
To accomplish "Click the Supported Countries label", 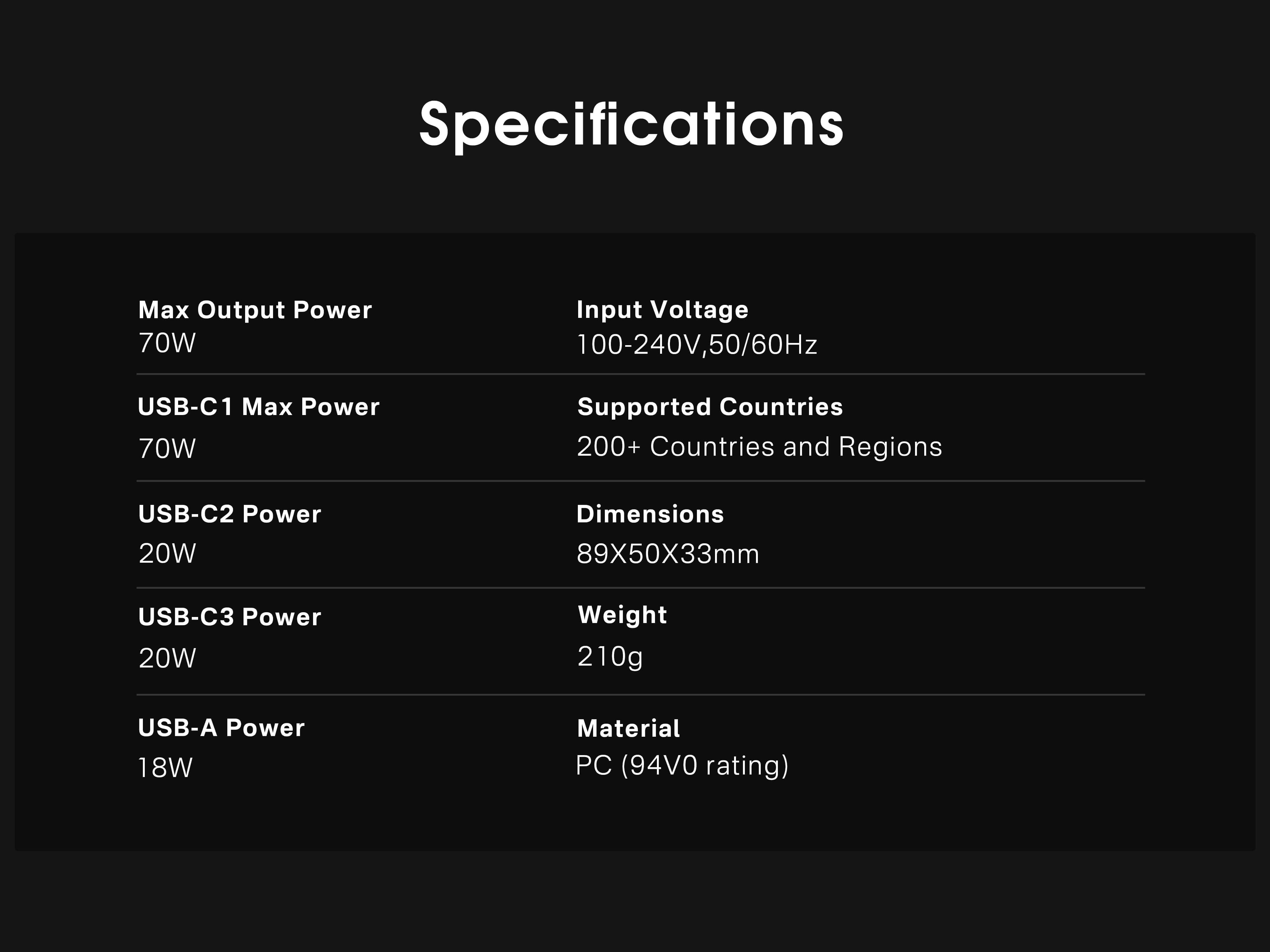I will tap(710, 407).
